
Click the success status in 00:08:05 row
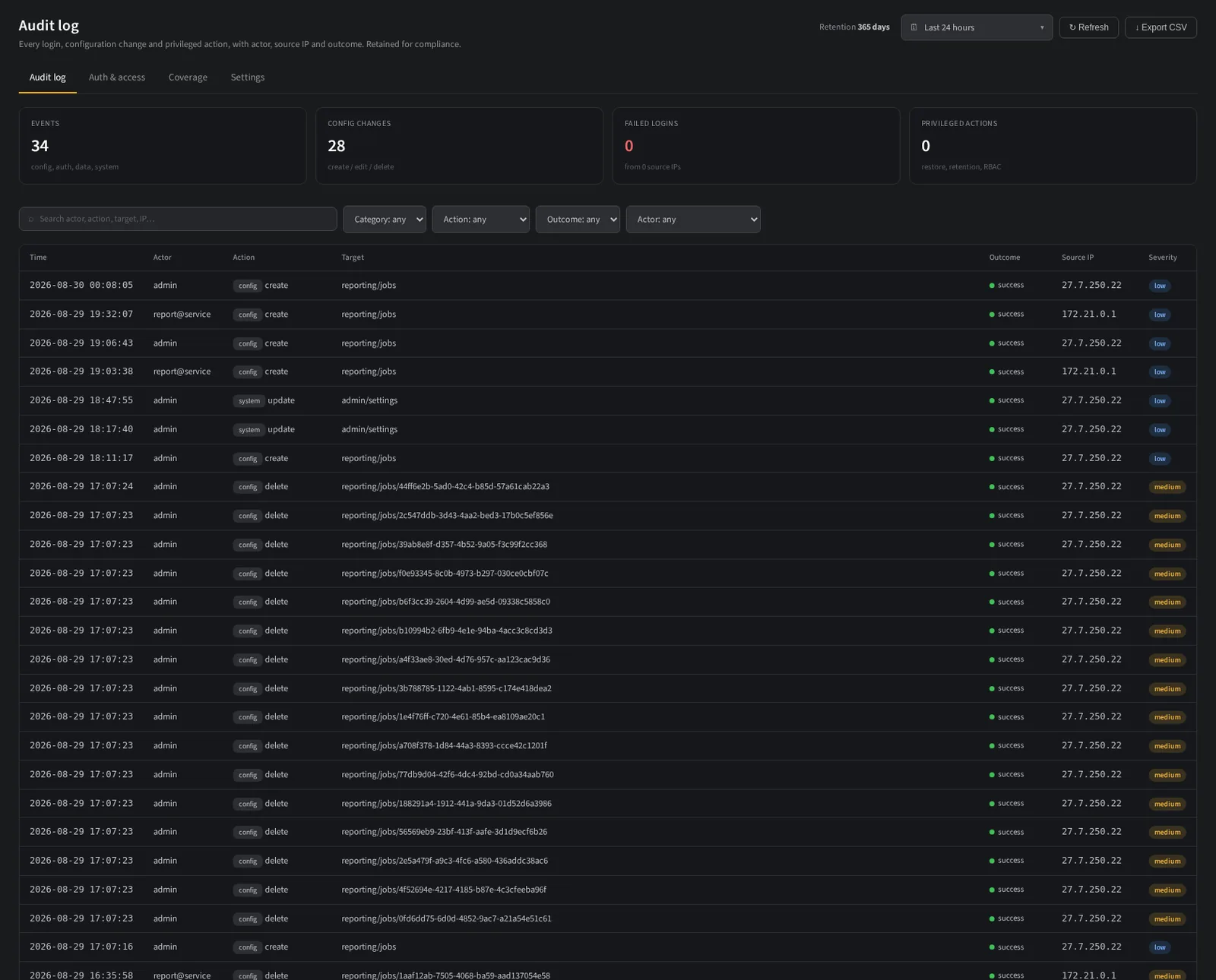pos(1006,286)
